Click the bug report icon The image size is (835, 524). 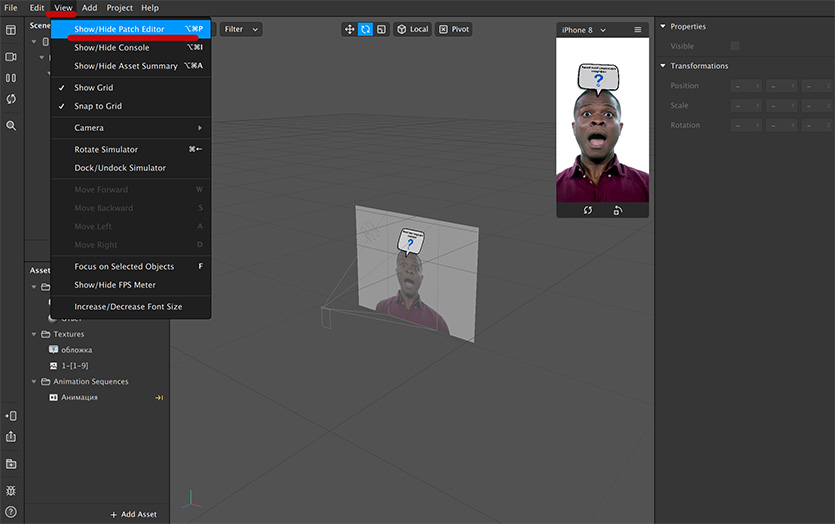[x=11, y=491]
